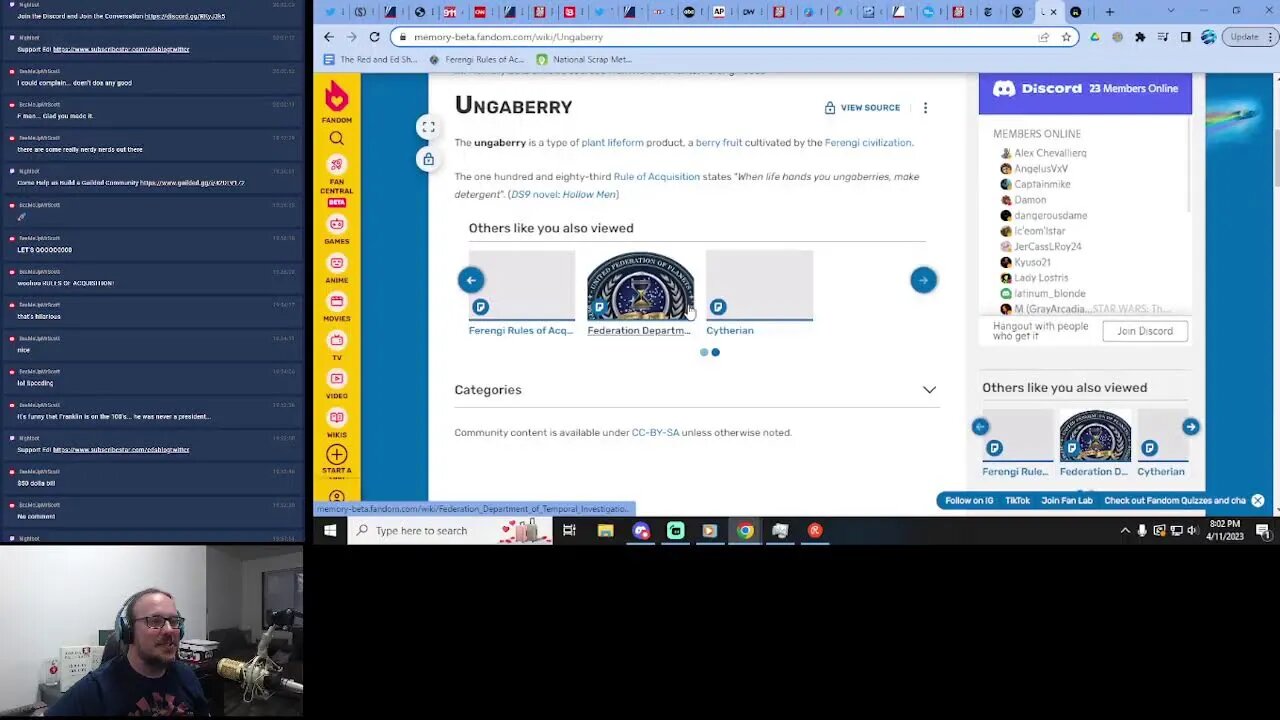This screenshot has width=1280, height=720.
Task: Open File Explorer from the taskbar
Action: coord(605,531)
